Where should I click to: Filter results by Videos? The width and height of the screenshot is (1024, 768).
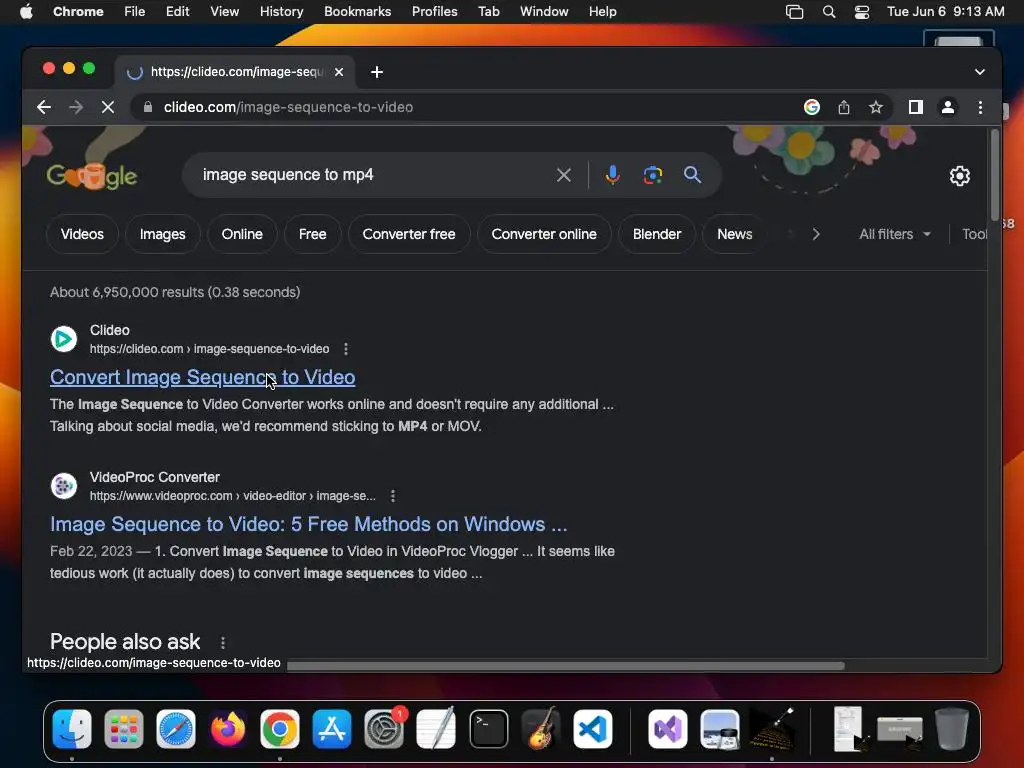[82, 234]
